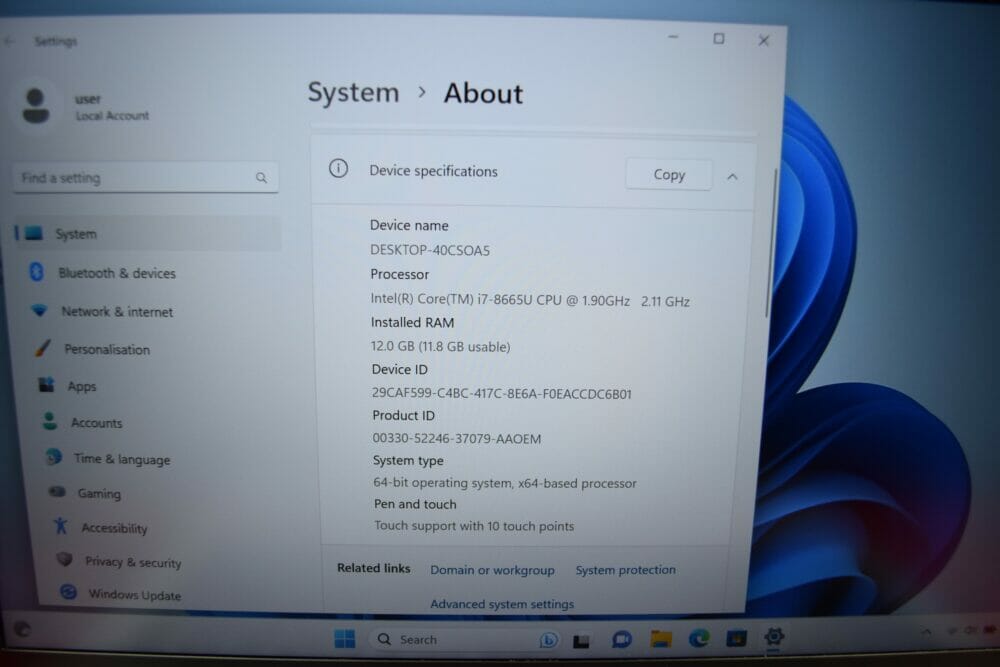Viewport: 1000px width, 667px height.
Task: Click the Product ID 00330-52246-37079-AAOEM
Action: pos(457,439)
